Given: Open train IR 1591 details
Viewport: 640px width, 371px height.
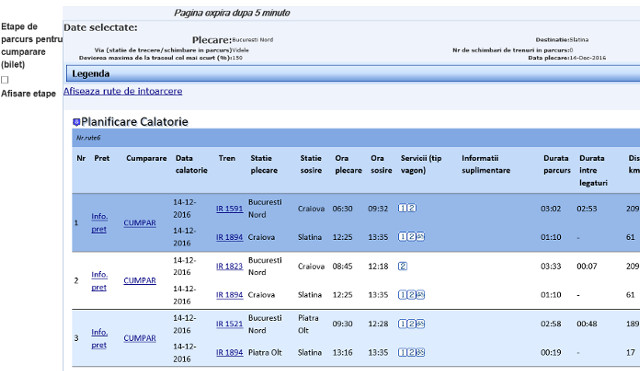Looking at the screenshot, I should pyautogui.click(x=229, y=209).
